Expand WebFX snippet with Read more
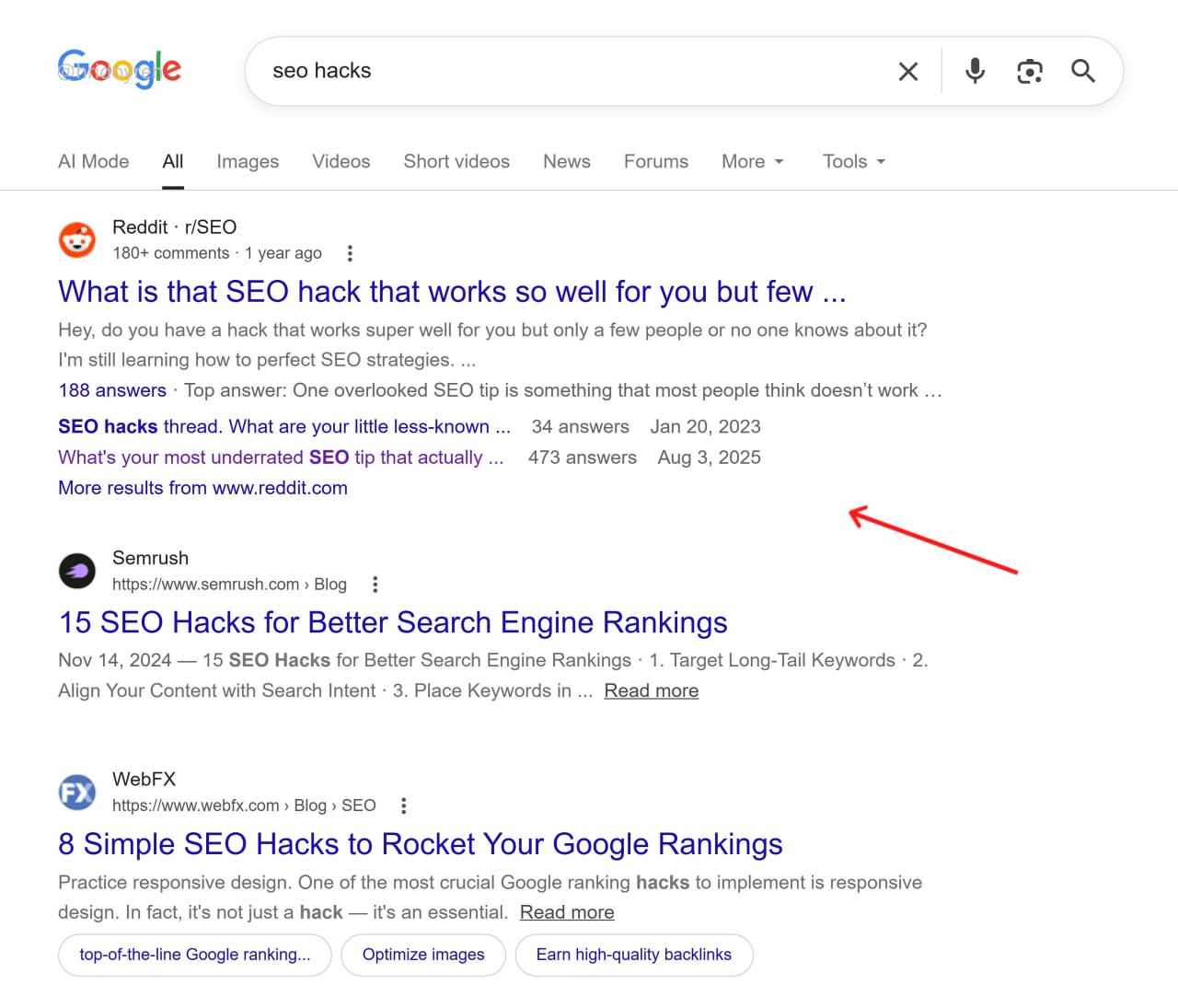 pyautogui.click(x=567, y=912)
